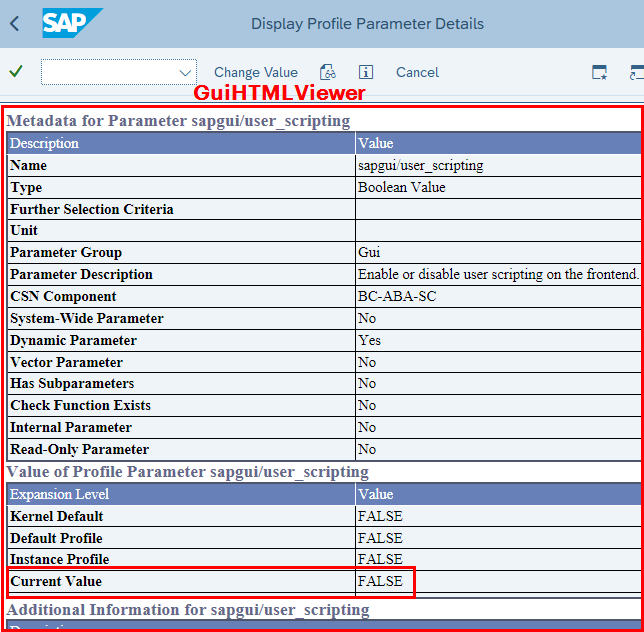Click the 'Enable or disable user scripting' text
Screen dimensions: 644x632
pos(498,274)
